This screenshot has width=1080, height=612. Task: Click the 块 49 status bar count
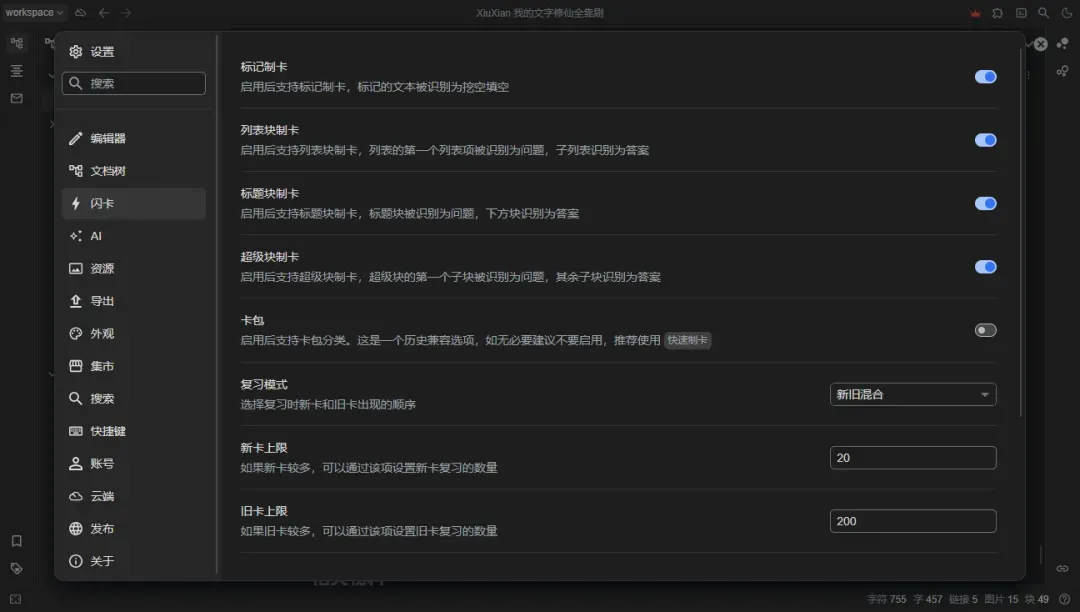1037,599
